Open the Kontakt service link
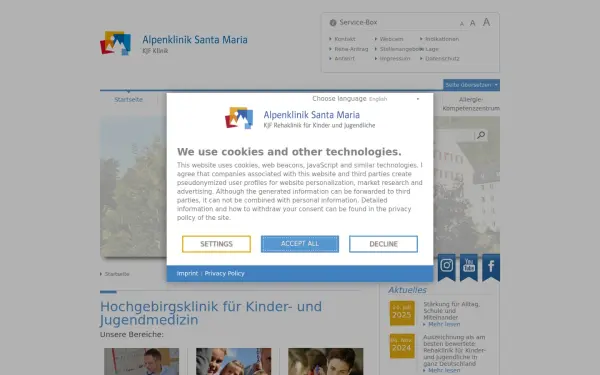The width and height of the screenshot is (600, 375). 345,39
